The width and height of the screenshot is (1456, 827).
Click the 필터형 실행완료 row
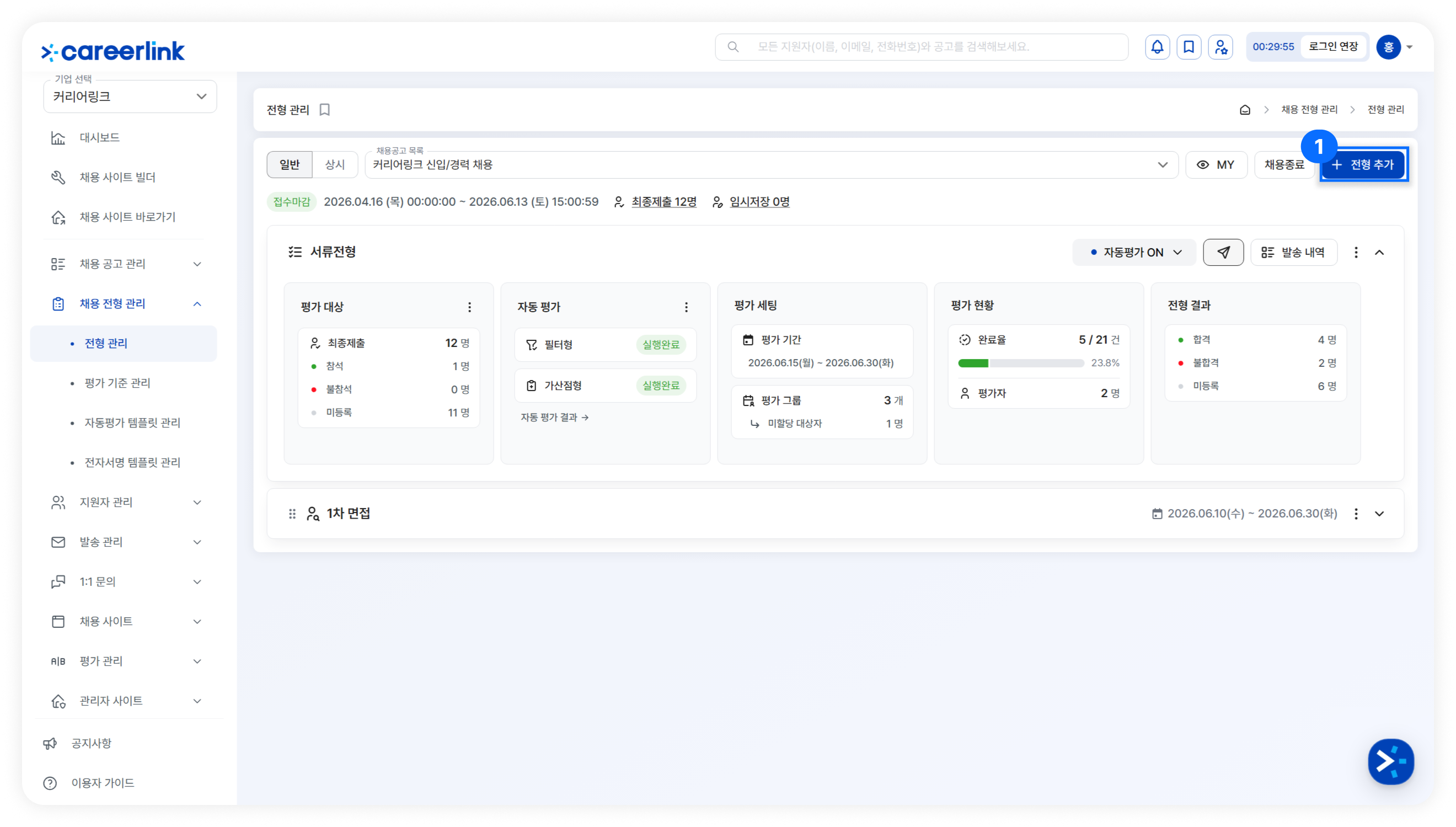(605, 345)
